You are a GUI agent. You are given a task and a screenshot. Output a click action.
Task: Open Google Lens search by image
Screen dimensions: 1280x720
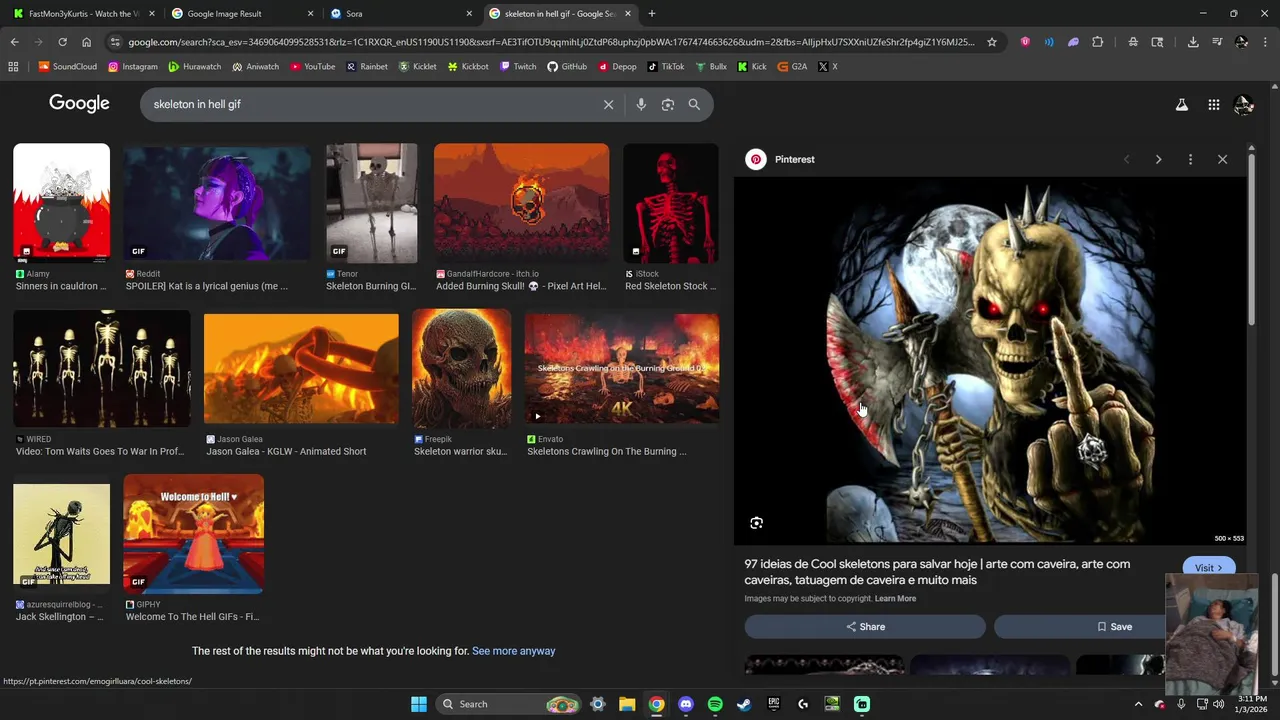point(668,104)
